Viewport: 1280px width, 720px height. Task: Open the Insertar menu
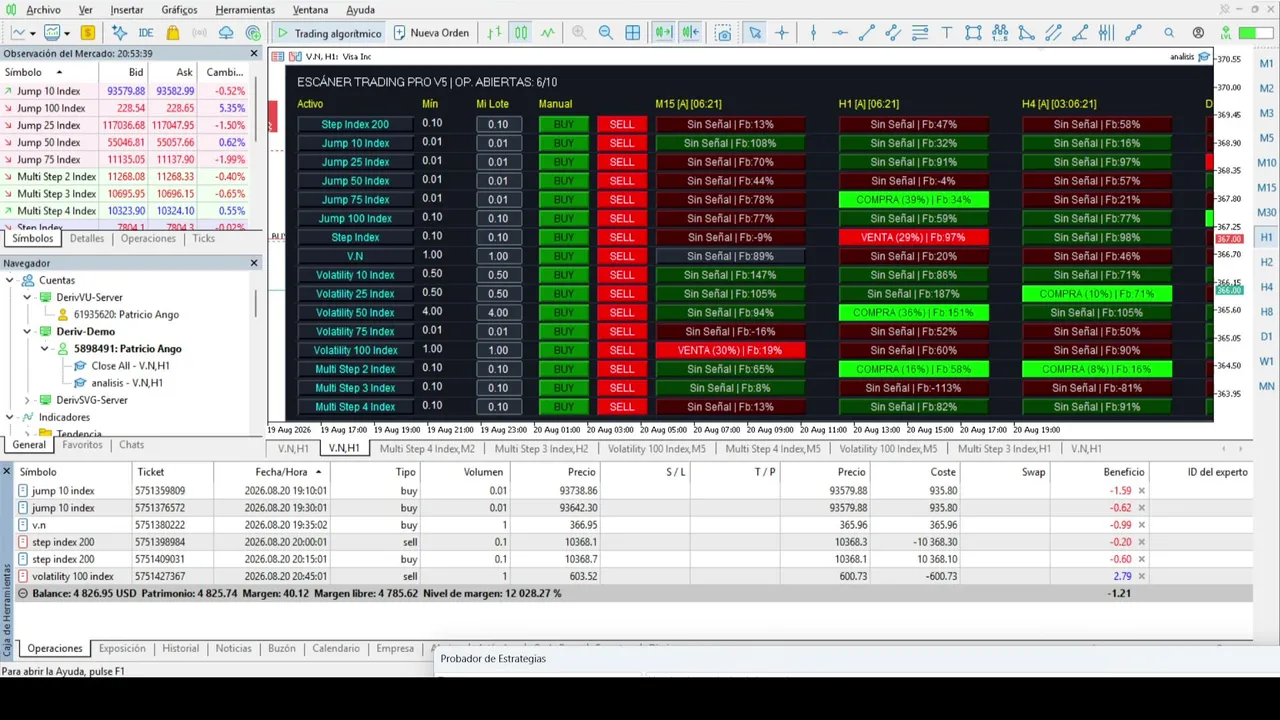point(127,10)
